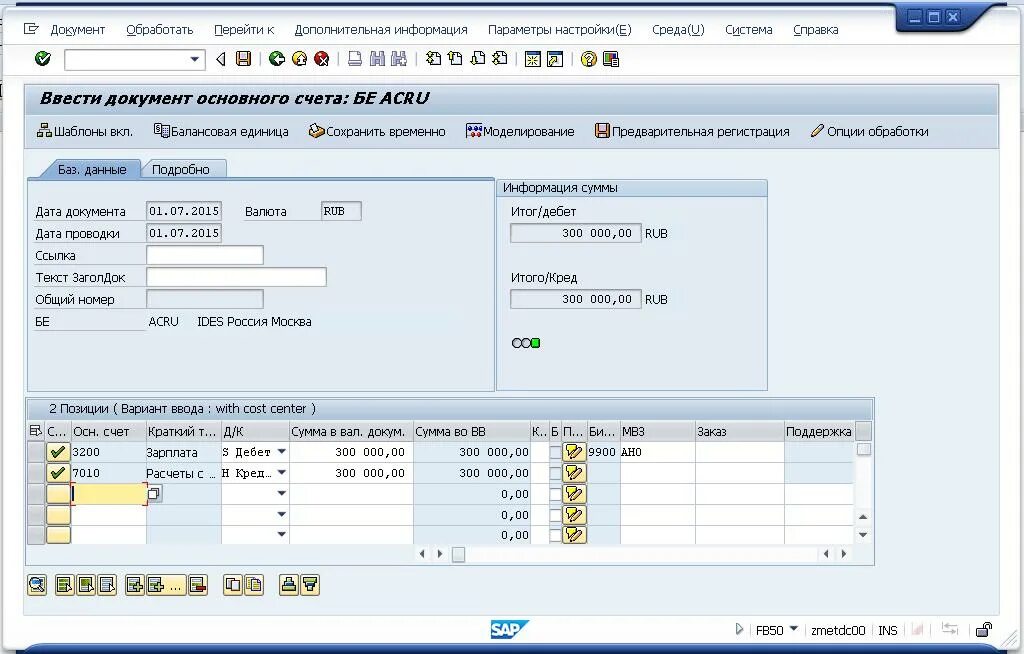Click the green check status of line item 3200

point(57,451)
